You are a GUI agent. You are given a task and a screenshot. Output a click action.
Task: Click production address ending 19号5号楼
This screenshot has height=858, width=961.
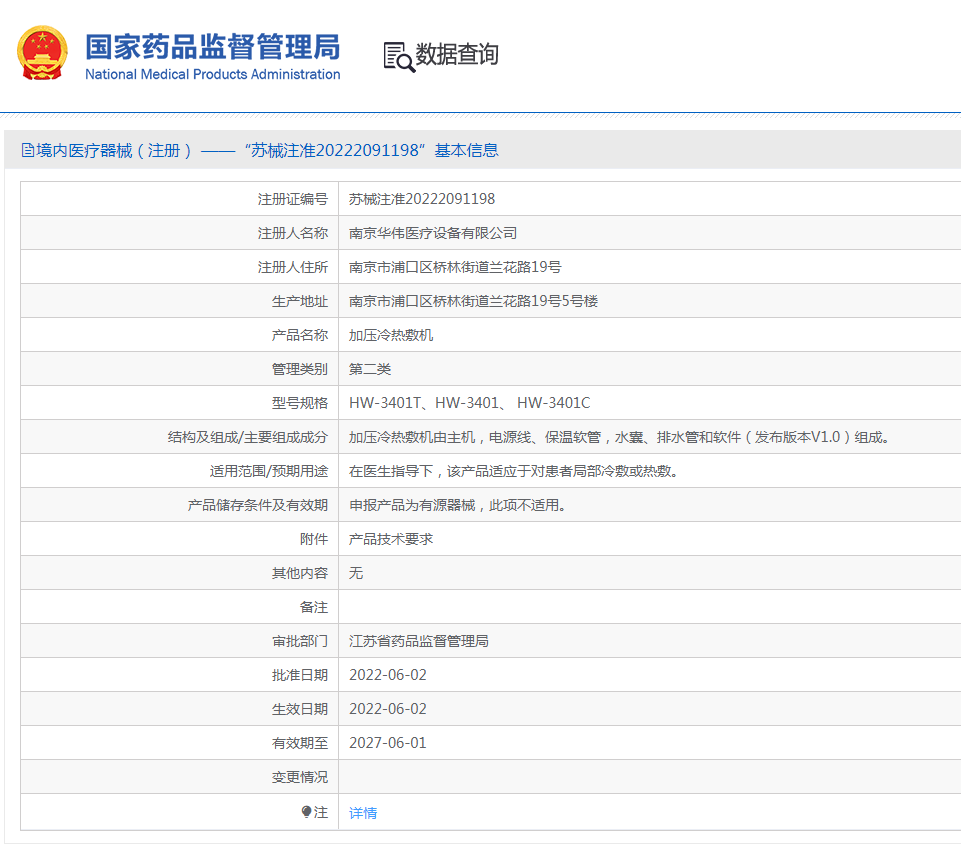pos(473,301)
